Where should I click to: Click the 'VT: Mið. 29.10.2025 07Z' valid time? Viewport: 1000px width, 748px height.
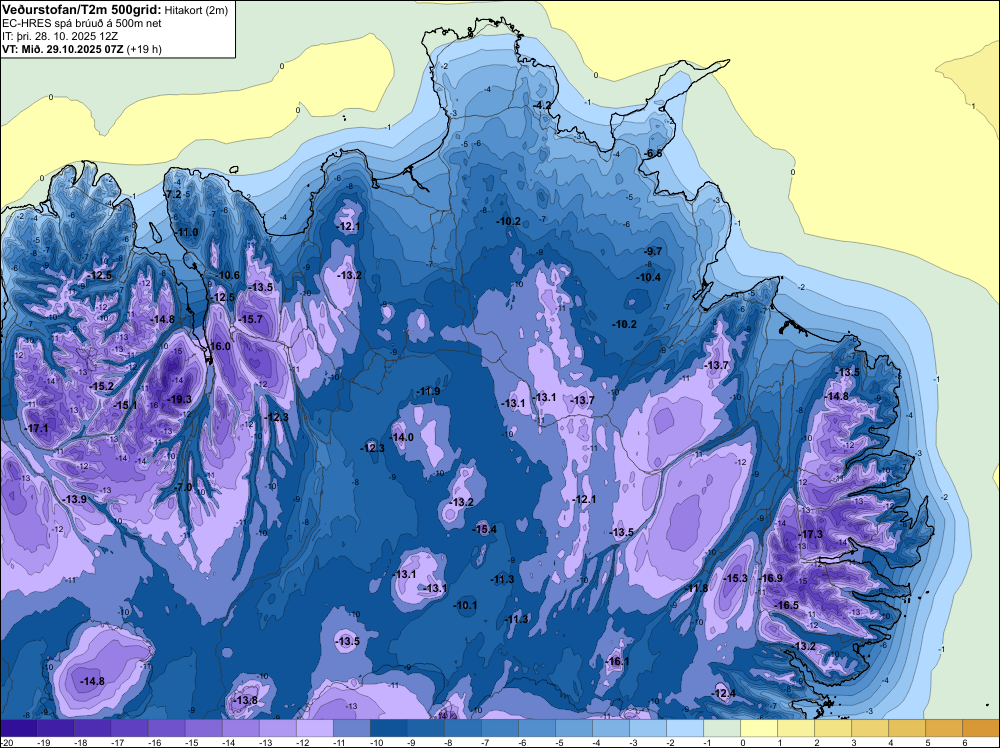(63, 49)
